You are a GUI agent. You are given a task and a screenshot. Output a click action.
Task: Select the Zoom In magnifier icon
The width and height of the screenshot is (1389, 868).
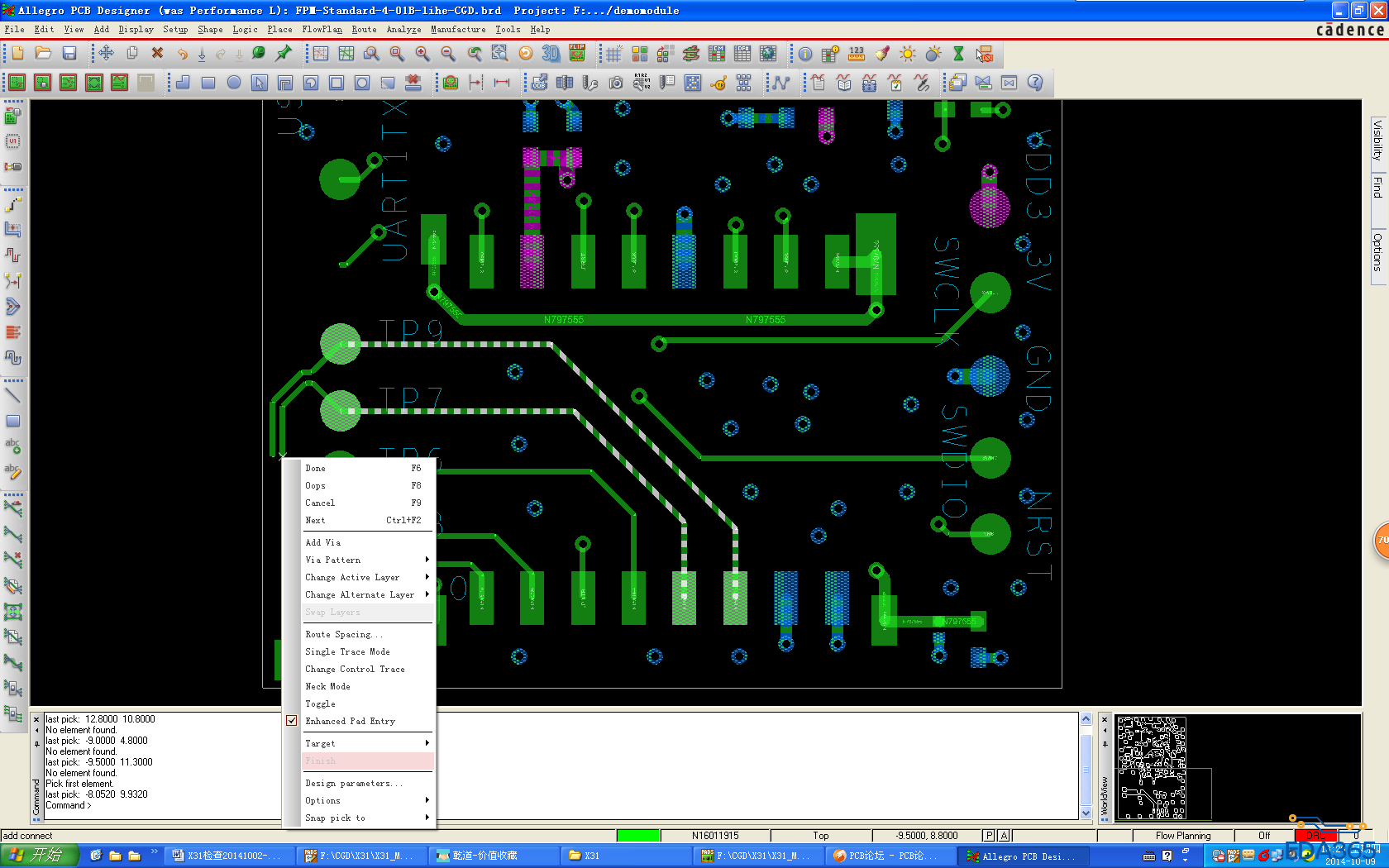point(422,54)
